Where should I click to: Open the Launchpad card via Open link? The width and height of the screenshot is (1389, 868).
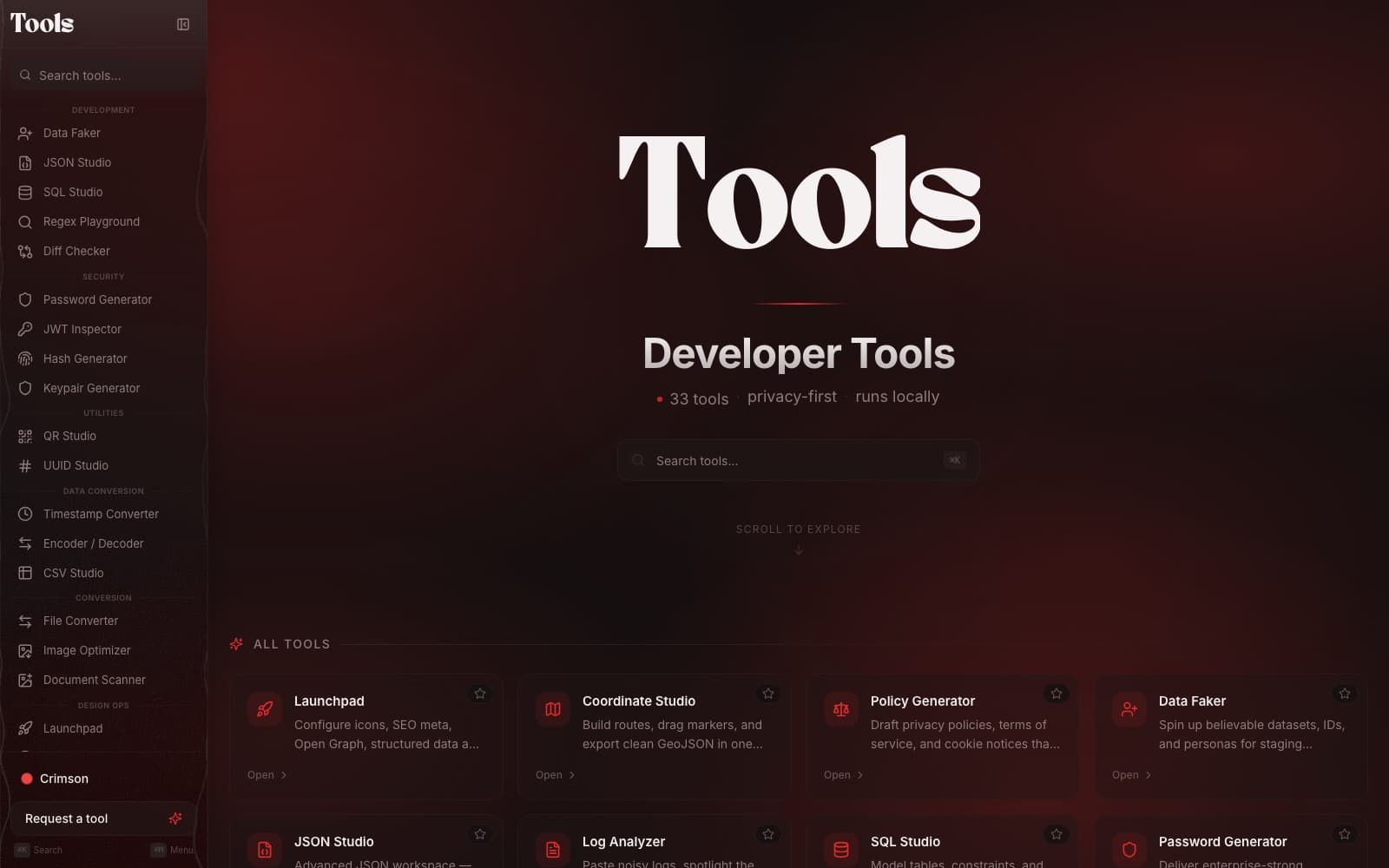[x=267, y=775]
